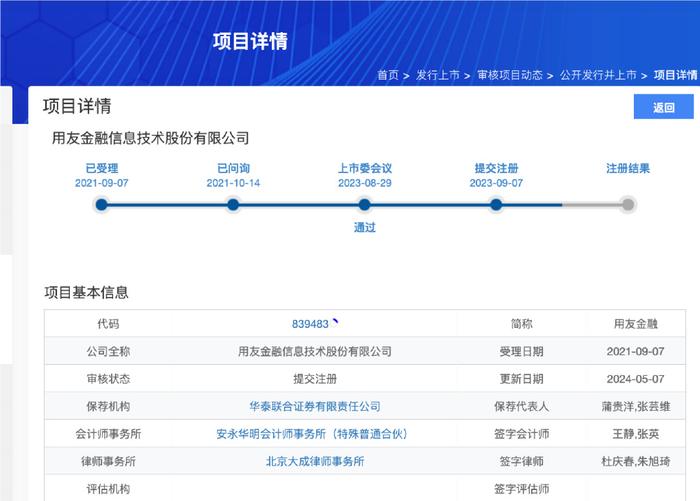The height and width of the screenshot is (501, 700).
Task: Click the 提交注册 timeline dot
Action: coord(496,205)
